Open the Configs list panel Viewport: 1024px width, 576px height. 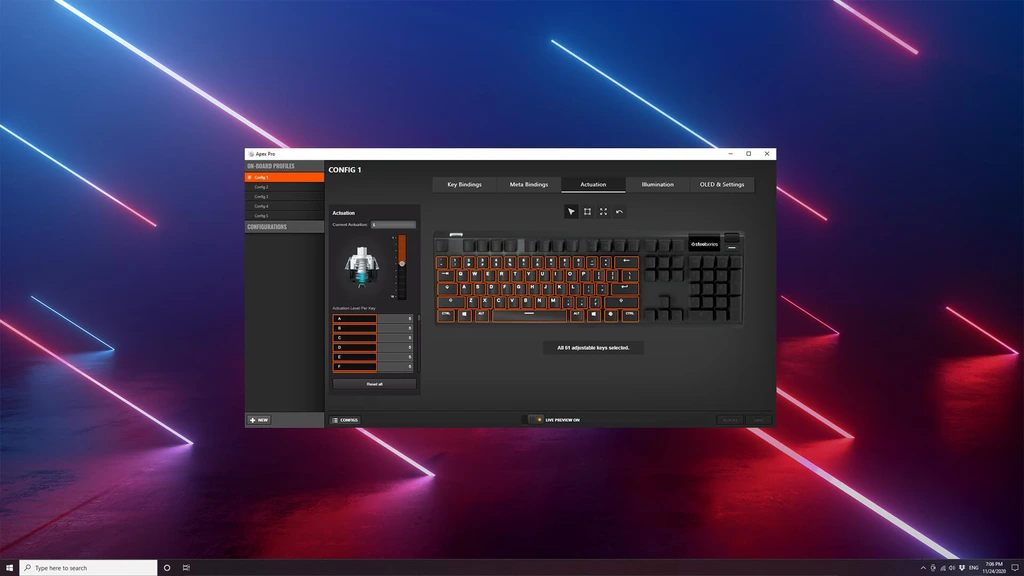coord(345,420)
